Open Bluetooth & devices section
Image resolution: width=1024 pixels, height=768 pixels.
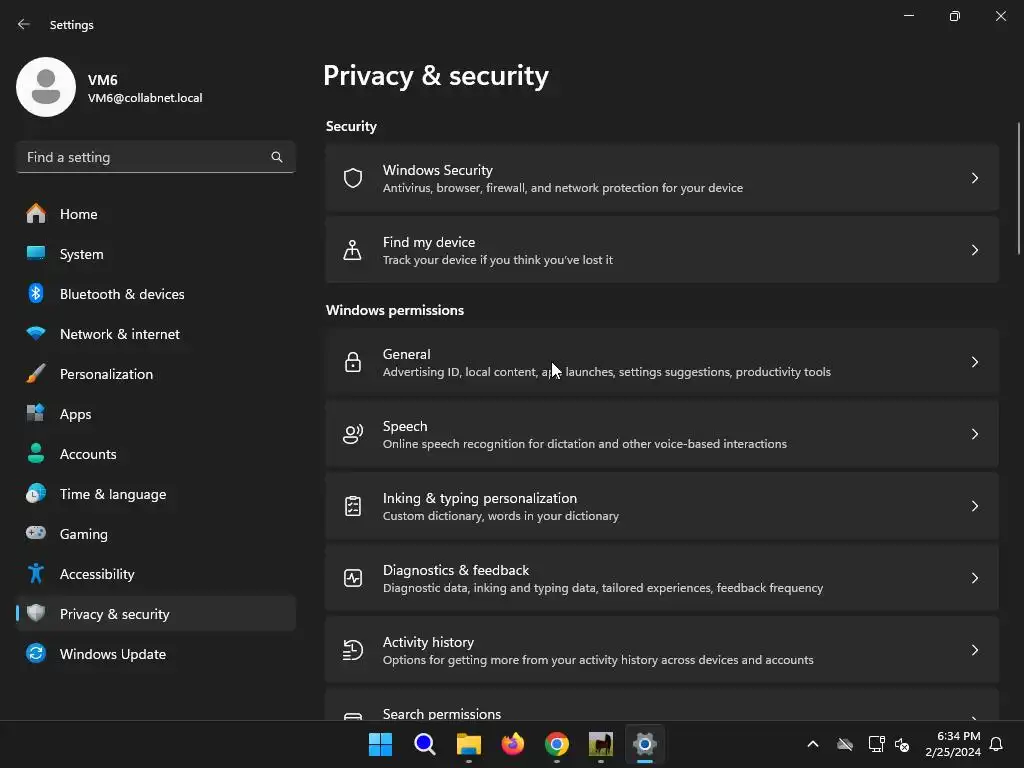pyautogui.click(x=155, y=294)
